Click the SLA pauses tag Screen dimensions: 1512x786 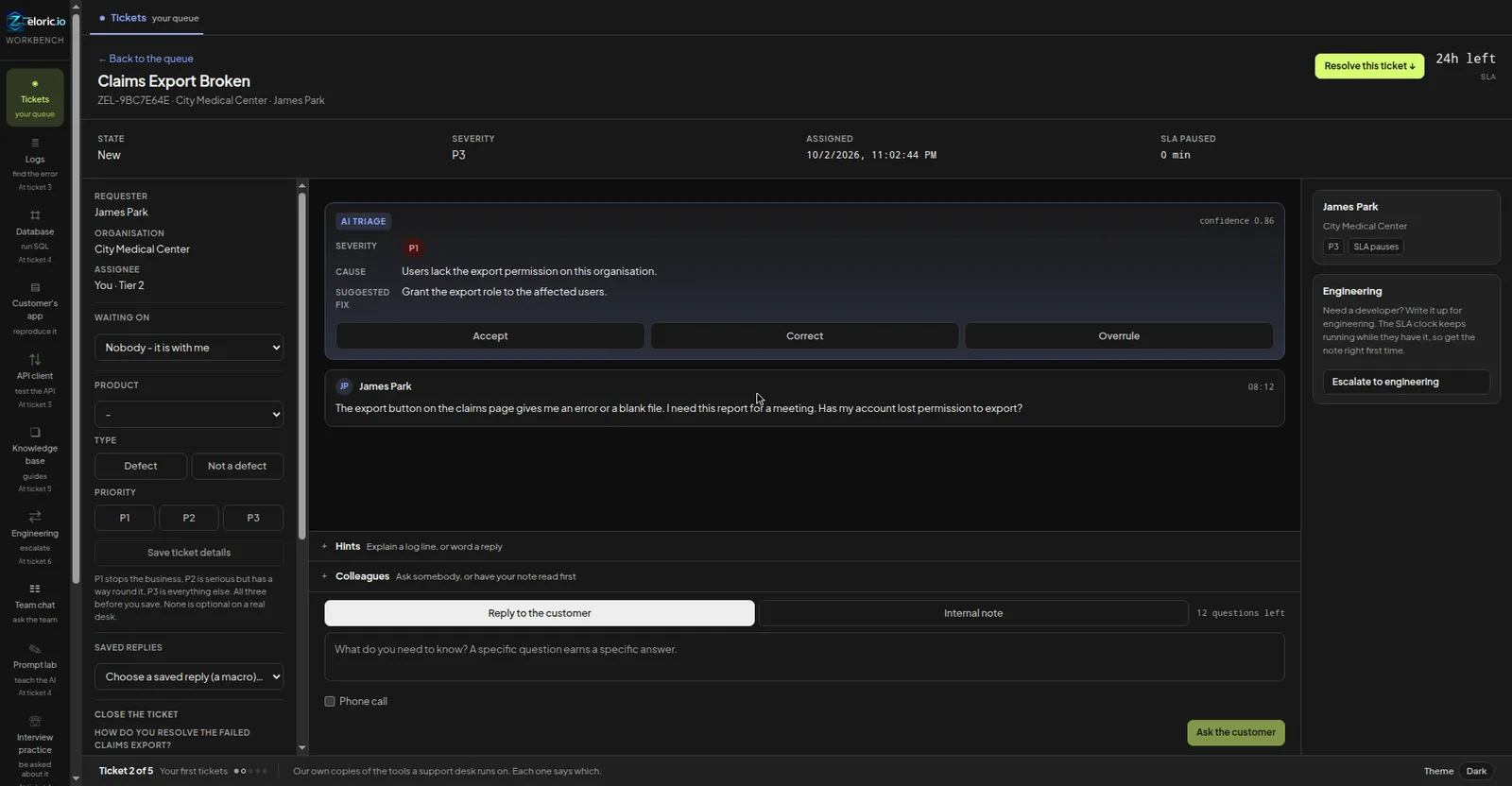[1376, 247]
